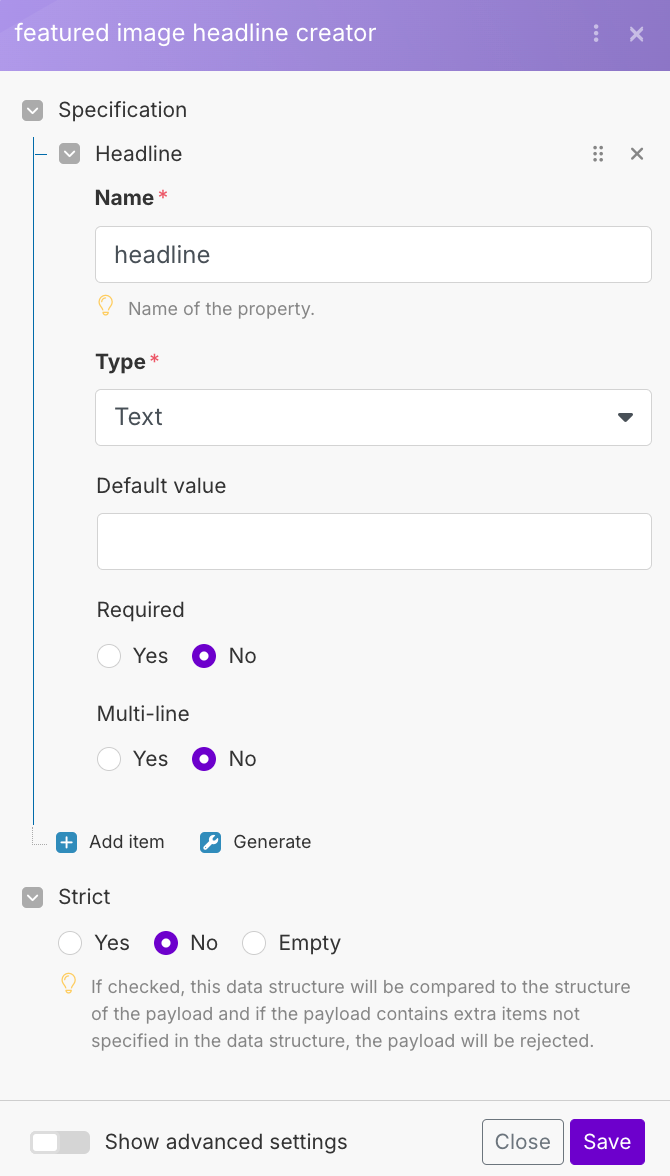Image resolution: width=670 pixels, height=1176 pixels.
Task: Choose the Empty option for Strict
Action: (254, 943)
